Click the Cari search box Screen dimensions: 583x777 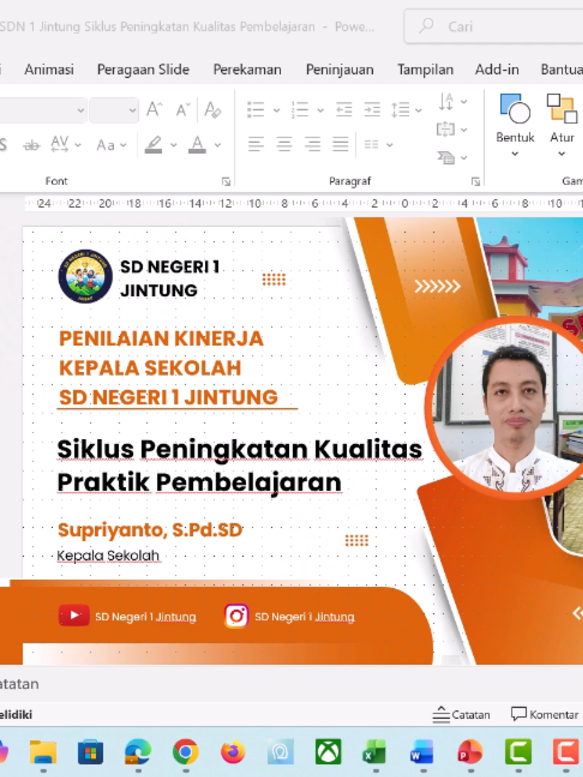(x=494, y=26)
